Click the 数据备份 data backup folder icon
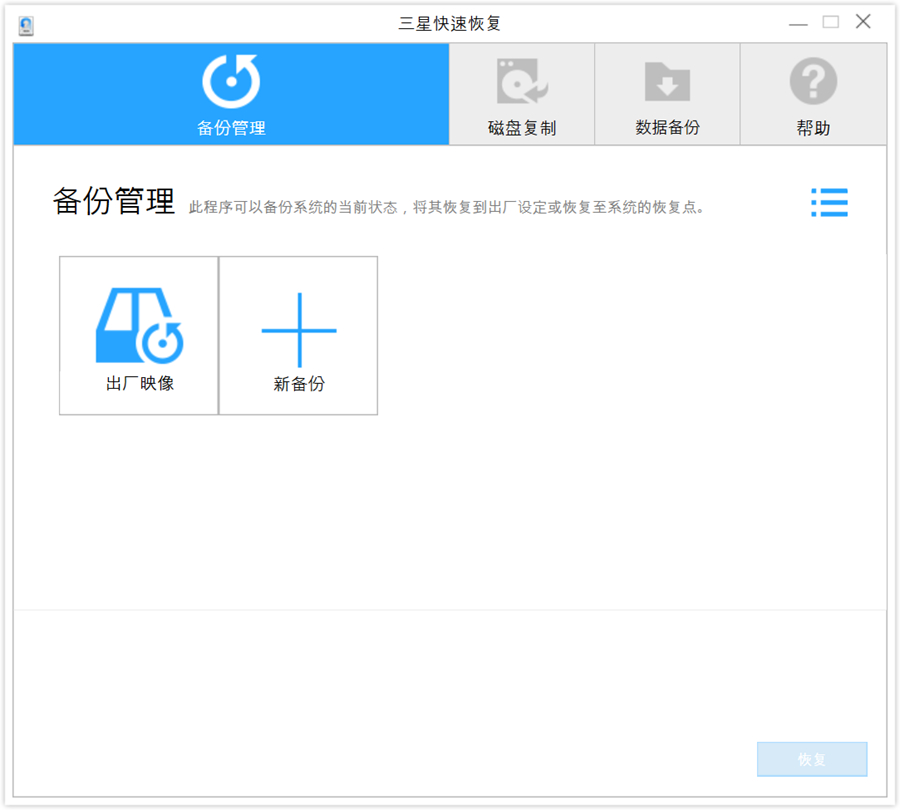This screenshot has width=900, height=810. (x=666, y=80)
